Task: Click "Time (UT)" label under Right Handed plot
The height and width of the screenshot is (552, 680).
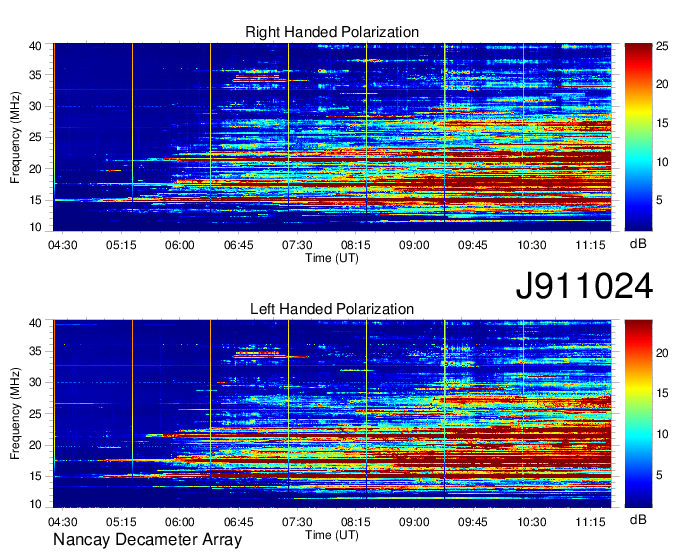Action: point(332,258)
